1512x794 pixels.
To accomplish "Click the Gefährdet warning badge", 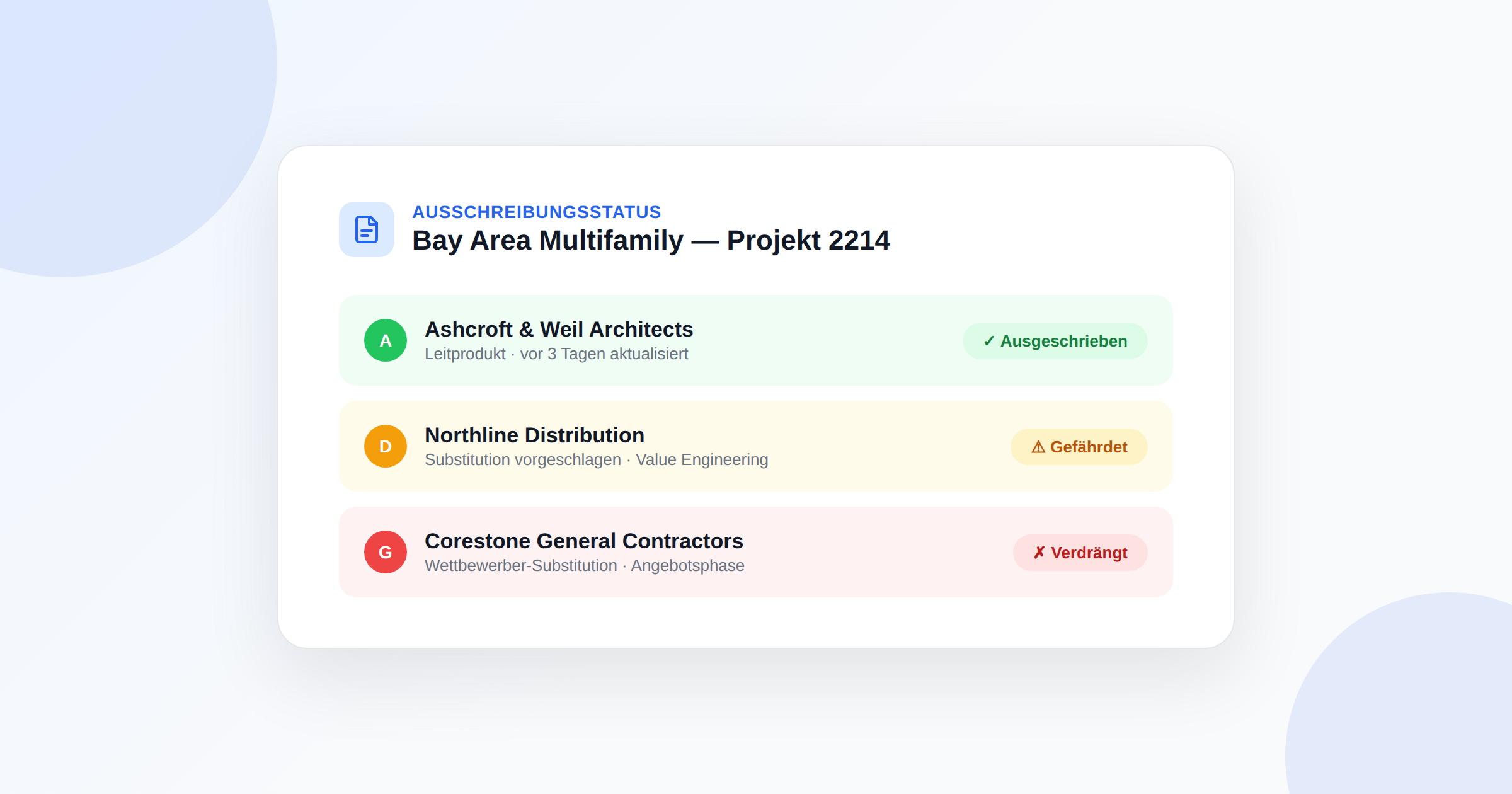I will point(1079,447).
